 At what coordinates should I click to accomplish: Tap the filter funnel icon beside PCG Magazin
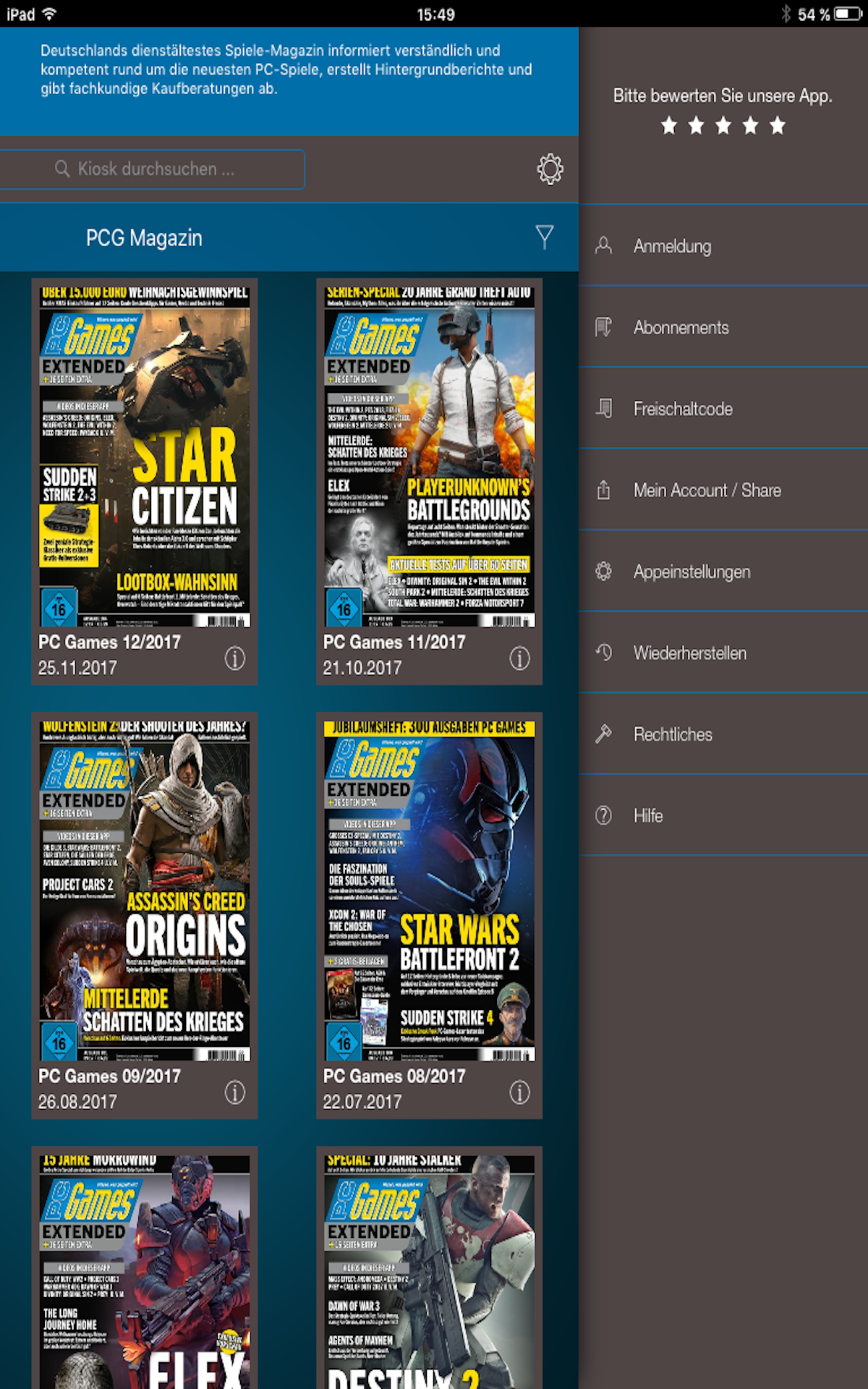(x=545, y=237)
